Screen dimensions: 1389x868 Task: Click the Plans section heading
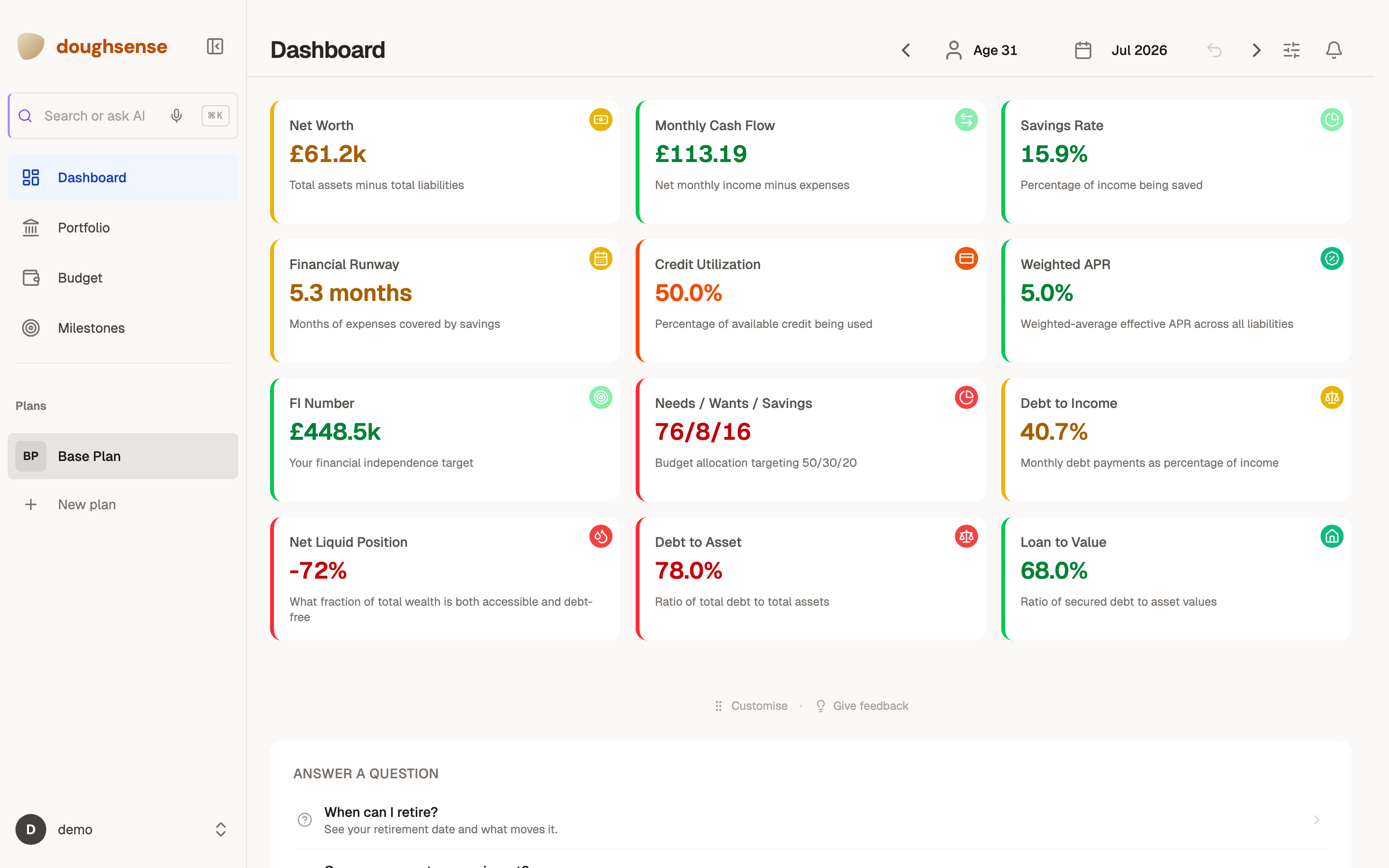click(x=31, y=406)
